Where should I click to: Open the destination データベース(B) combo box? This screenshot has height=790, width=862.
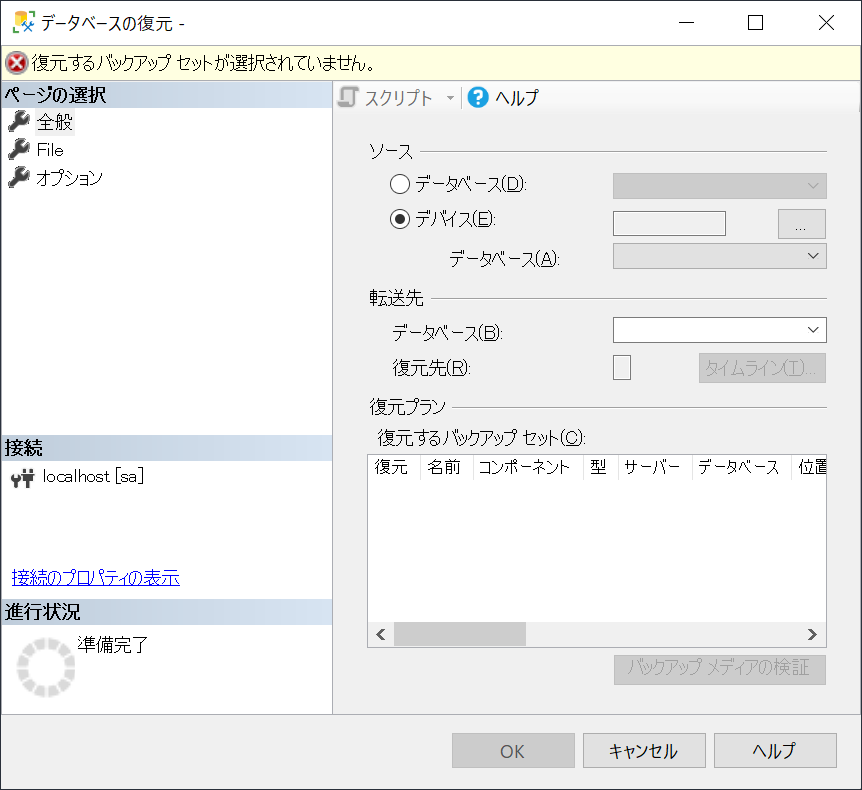(720, 330)
